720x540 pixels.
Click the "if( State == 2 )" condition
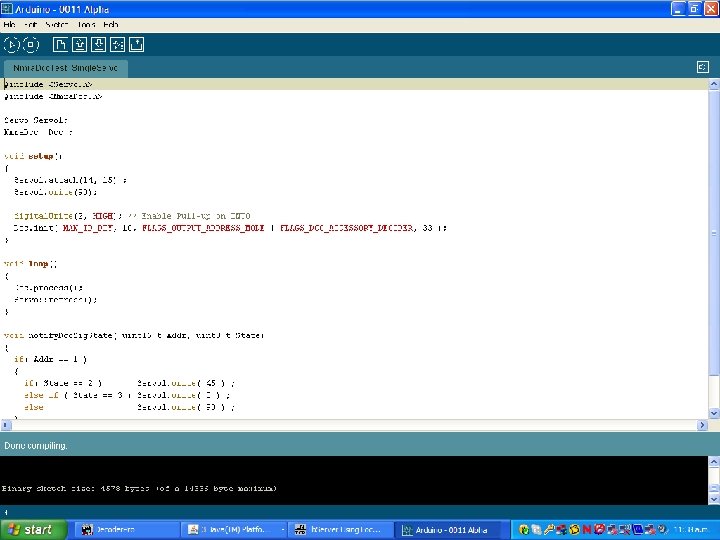63,383
